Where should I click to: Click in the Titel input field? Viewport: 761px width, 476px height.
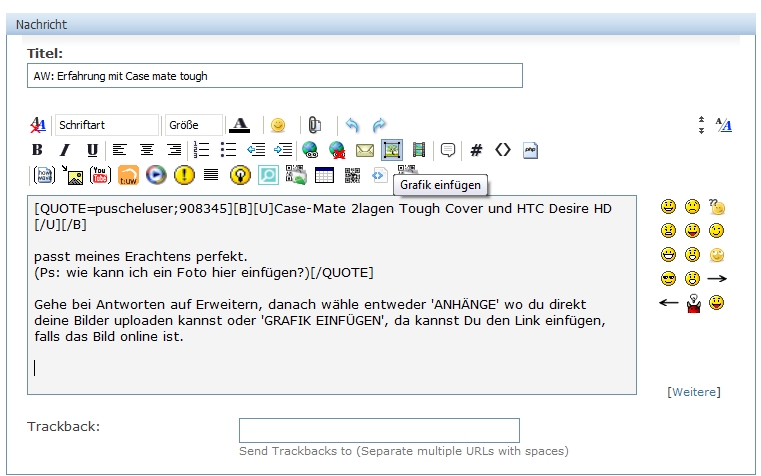coord(275,76)
